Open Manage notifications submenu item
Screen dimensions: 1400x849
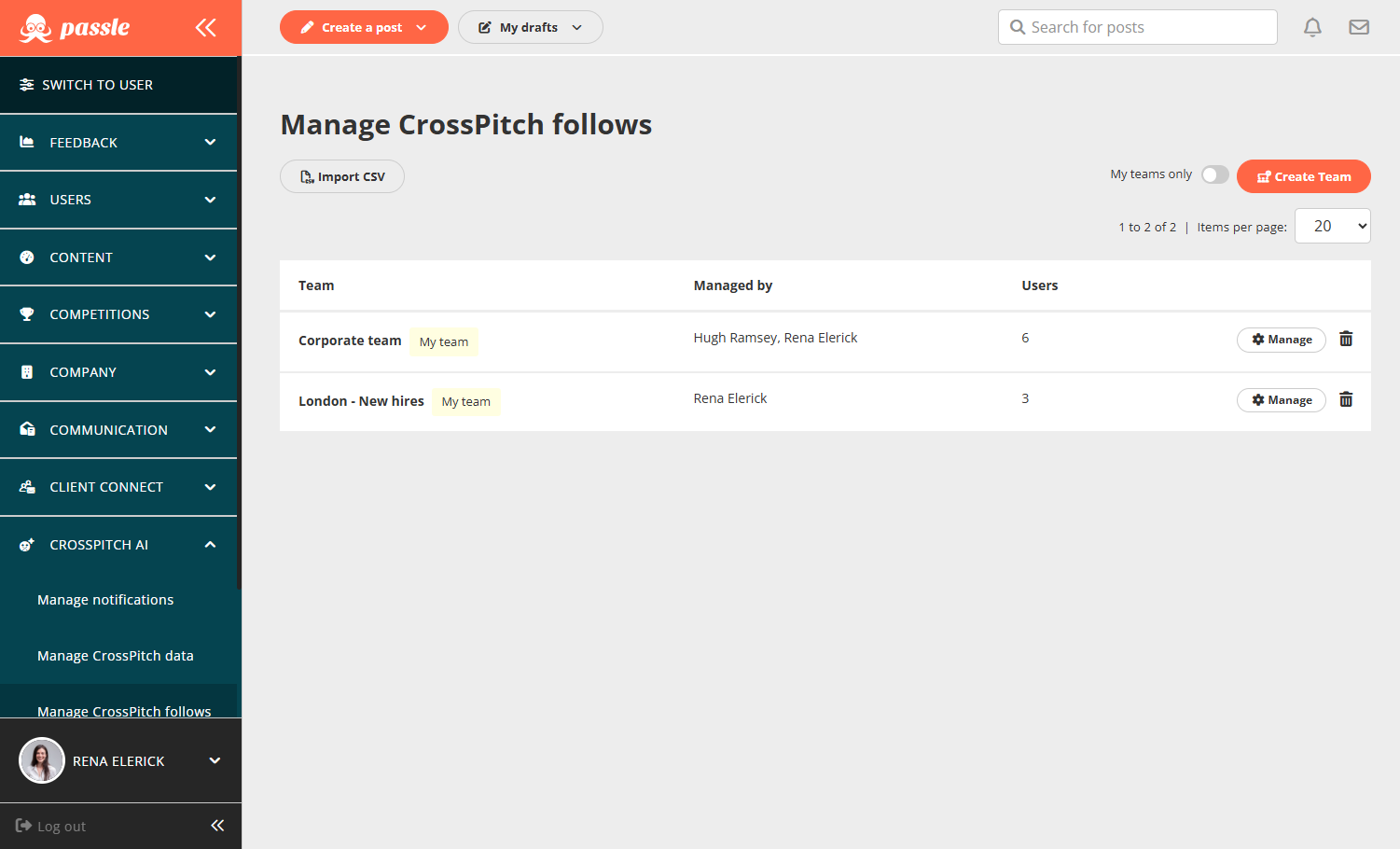coord(105,600)
